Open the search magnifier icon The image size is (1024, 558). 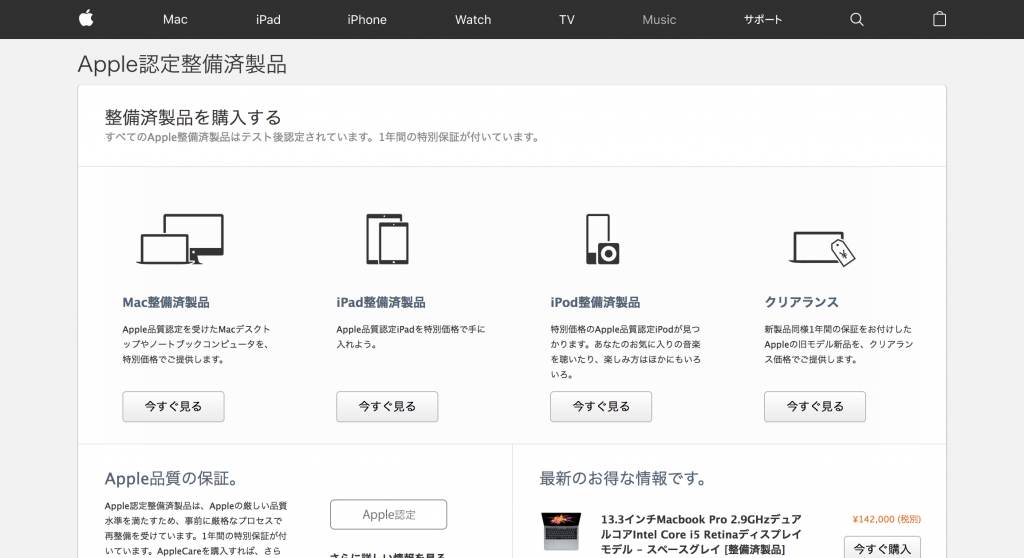[x=856, y=20]
